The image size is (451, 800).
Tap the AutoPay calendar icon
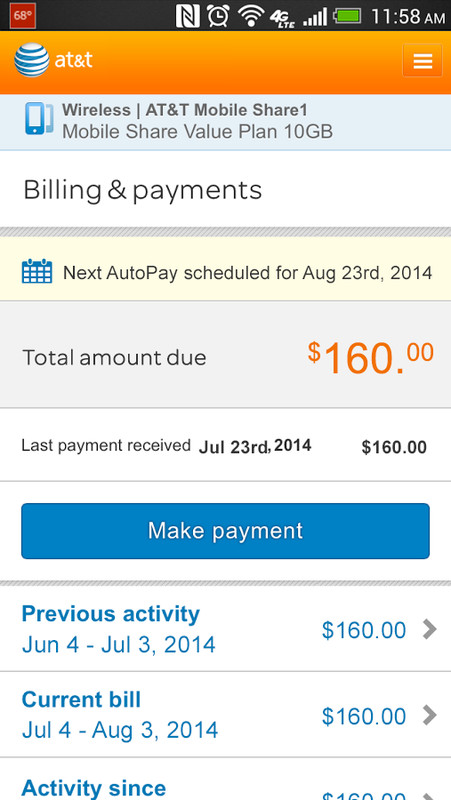click(x=37, y=271)
